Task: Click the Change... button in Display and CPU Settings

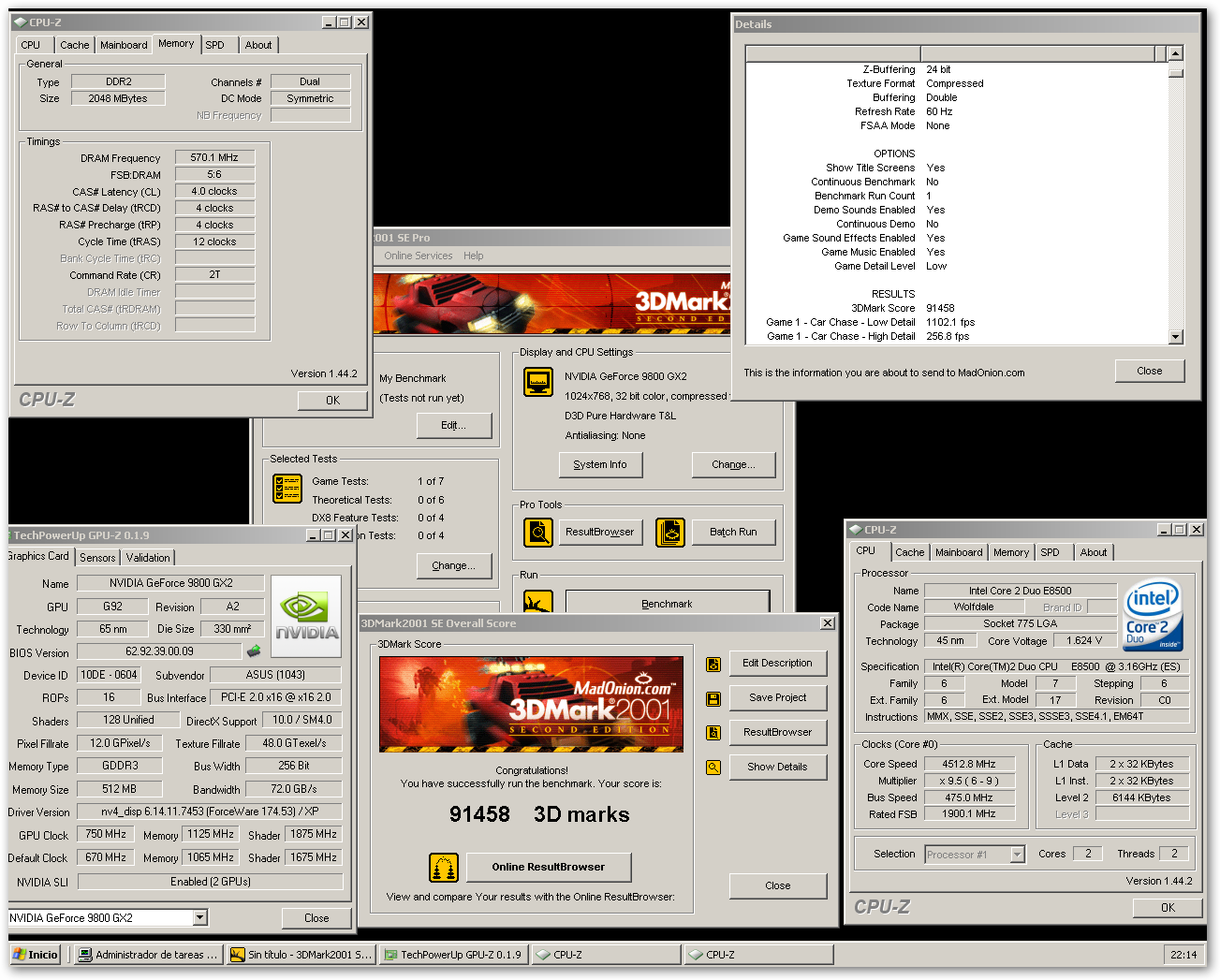Action: pyautogui.click(x=733, y=464)
